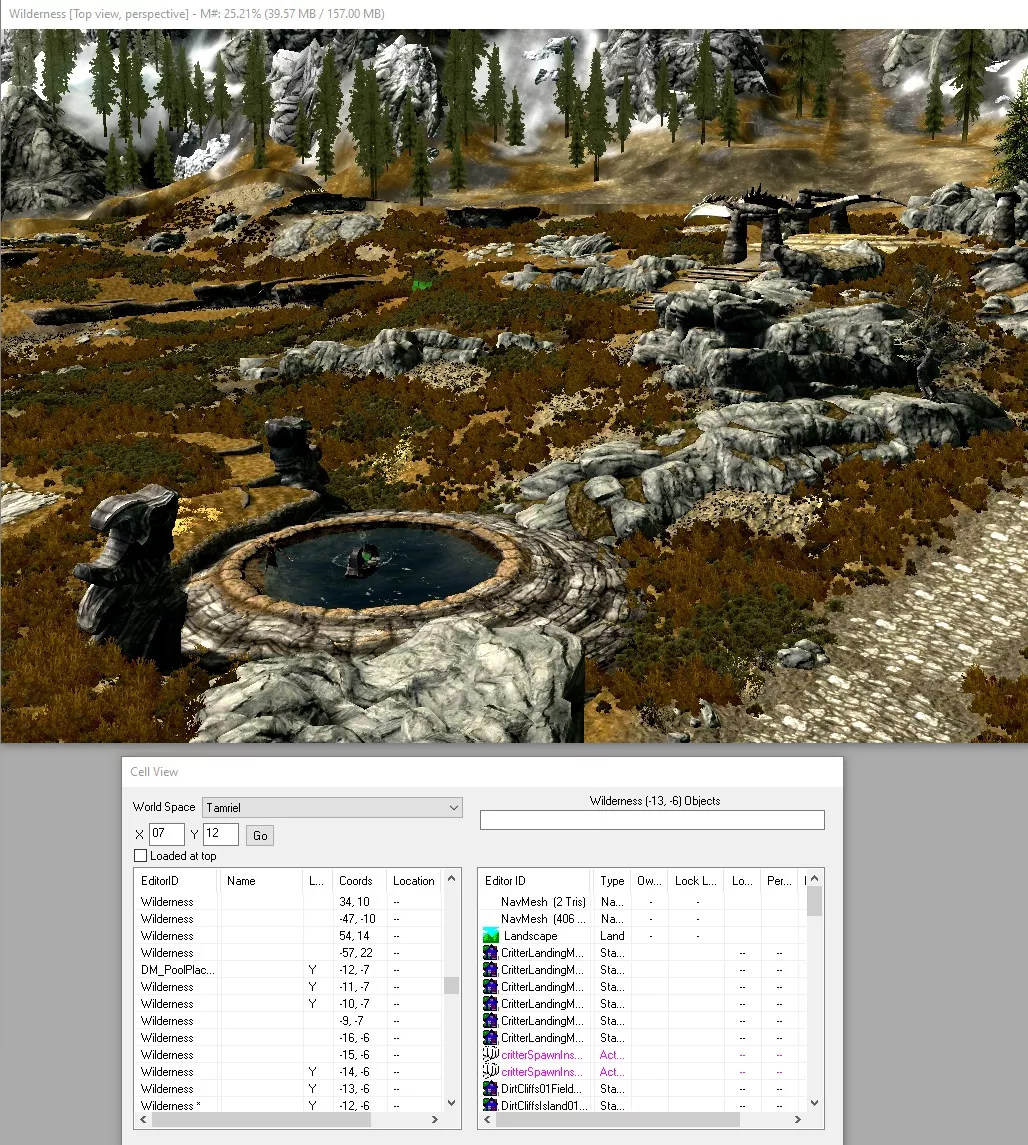
Task: Toggle the Loaded at top checkbox
Action: [x=141, y=856]
